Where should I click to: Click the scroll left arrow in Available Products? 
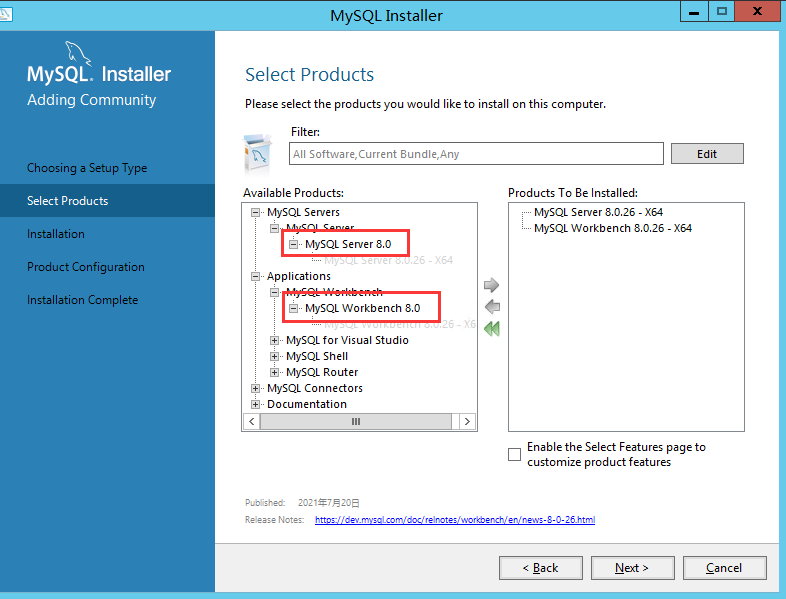(252, 422)
